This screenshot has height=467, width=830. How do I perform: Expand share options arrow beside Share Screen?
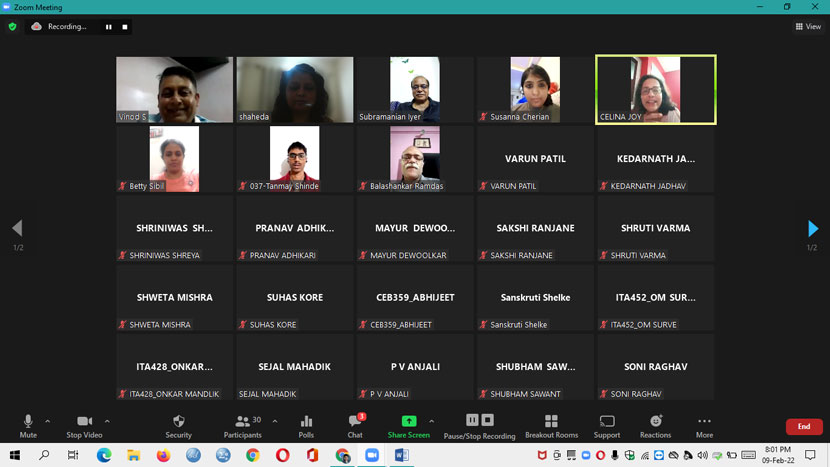pyautogui.click(x=431, y=421)
